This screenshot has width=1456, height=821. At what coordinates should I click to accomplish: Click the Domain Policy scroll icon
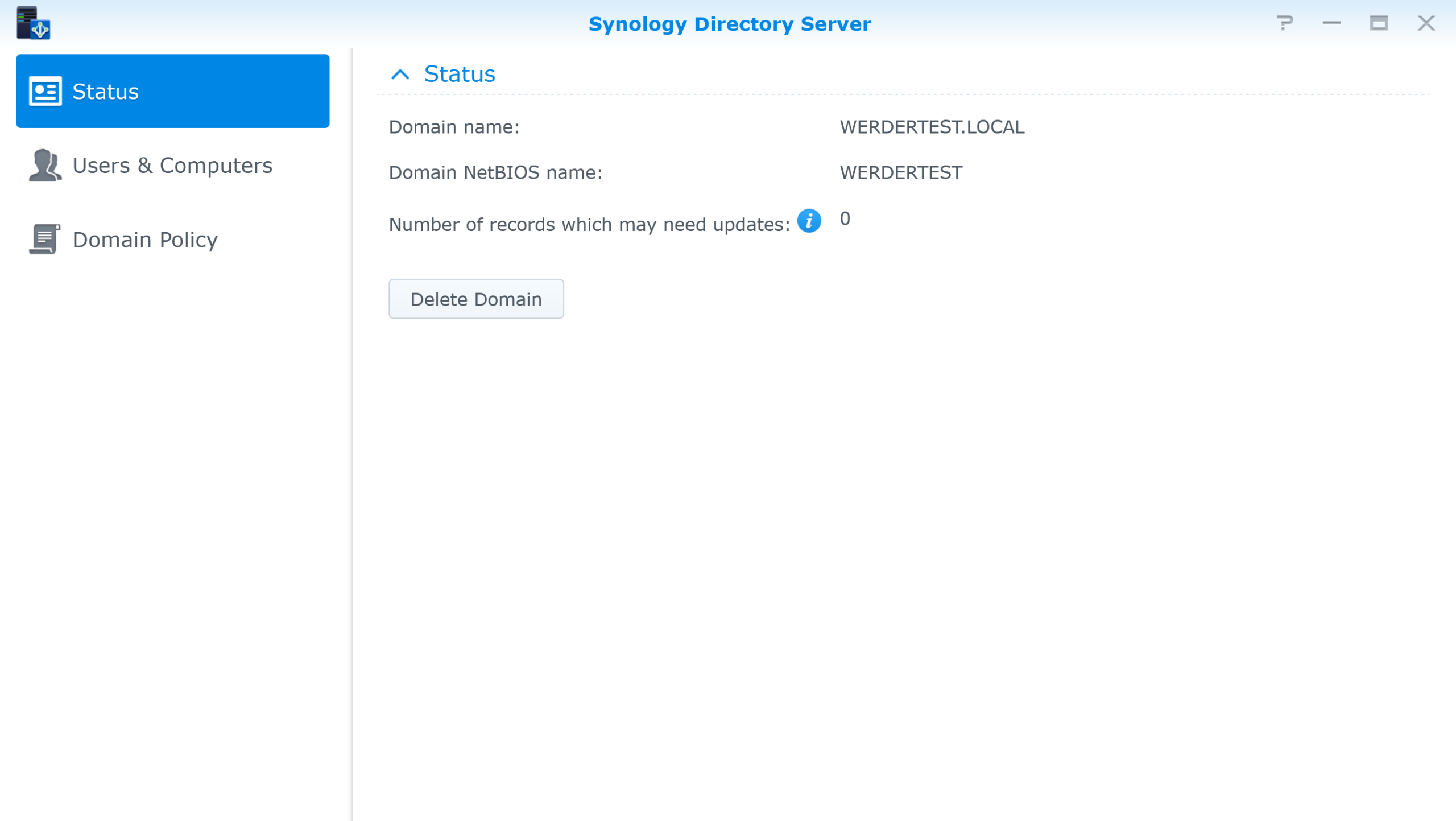click(x=44, y=239)
